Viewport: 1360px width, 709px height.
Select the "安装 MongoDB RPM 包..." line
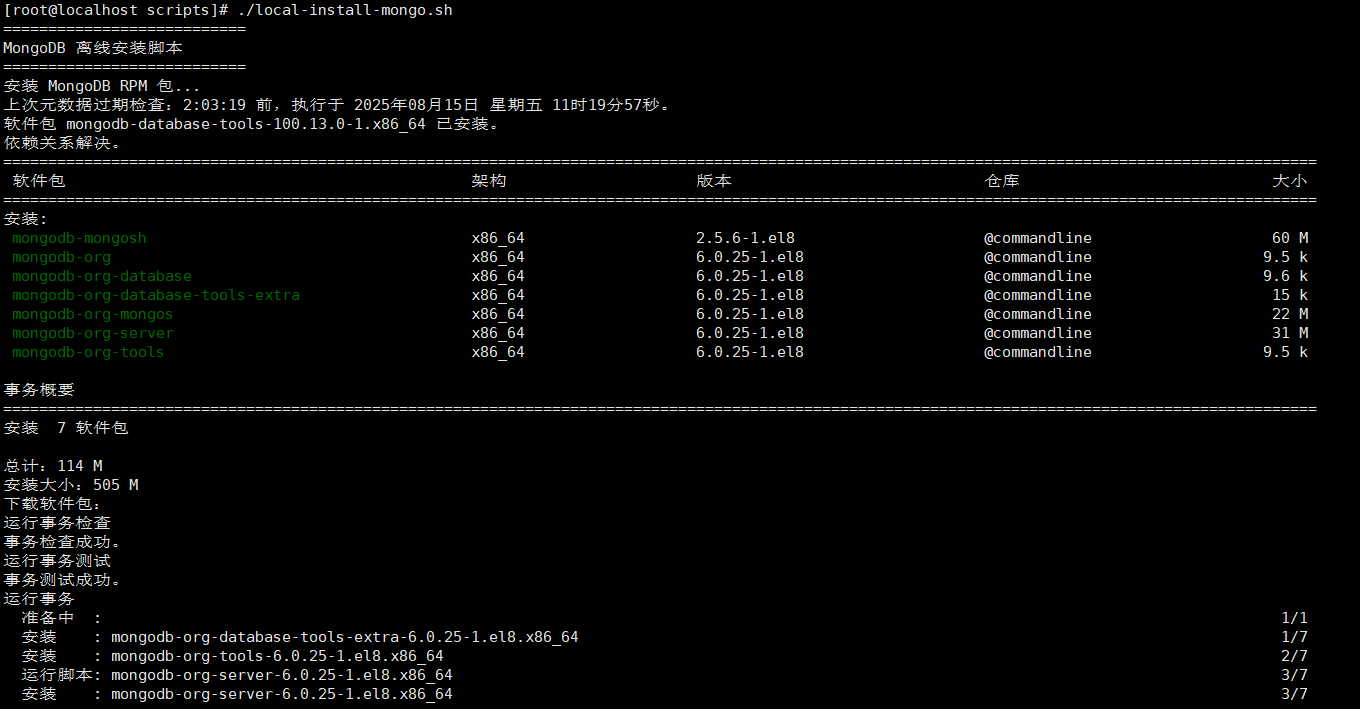tap(102, 86)
